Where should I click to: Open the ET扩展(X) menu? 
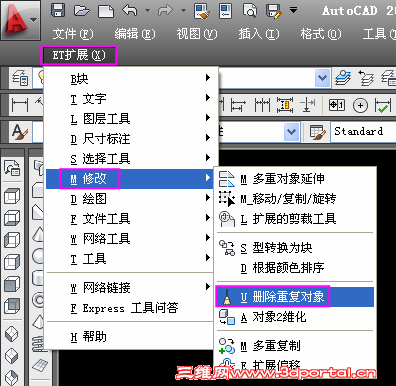pos(79,55)
